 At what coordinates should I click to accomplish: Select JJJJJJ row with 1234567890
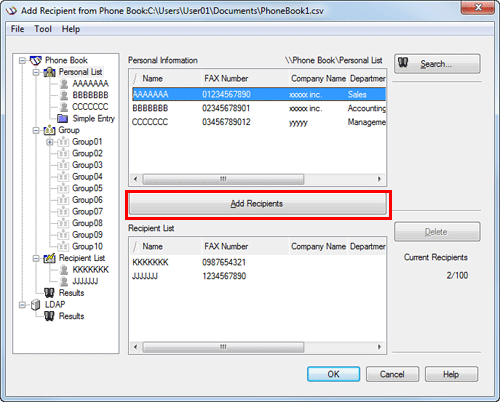click(259, 276)
